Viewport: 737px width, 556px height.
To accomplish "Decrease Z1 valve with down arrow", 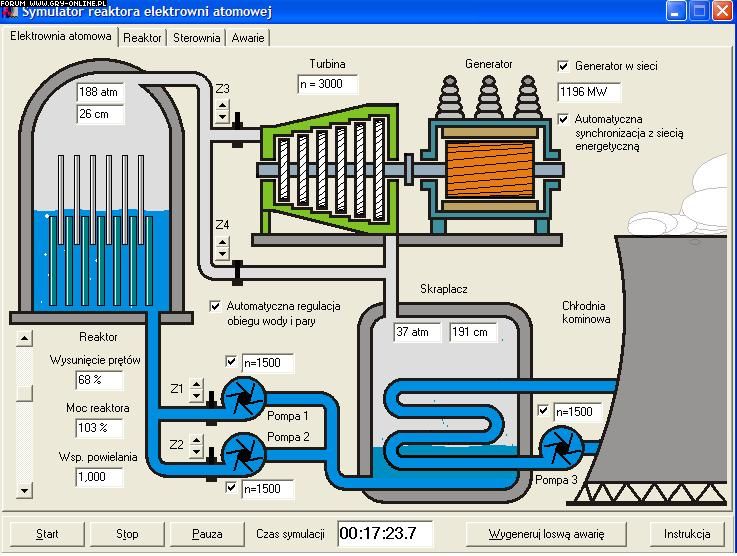I will 196,395.
